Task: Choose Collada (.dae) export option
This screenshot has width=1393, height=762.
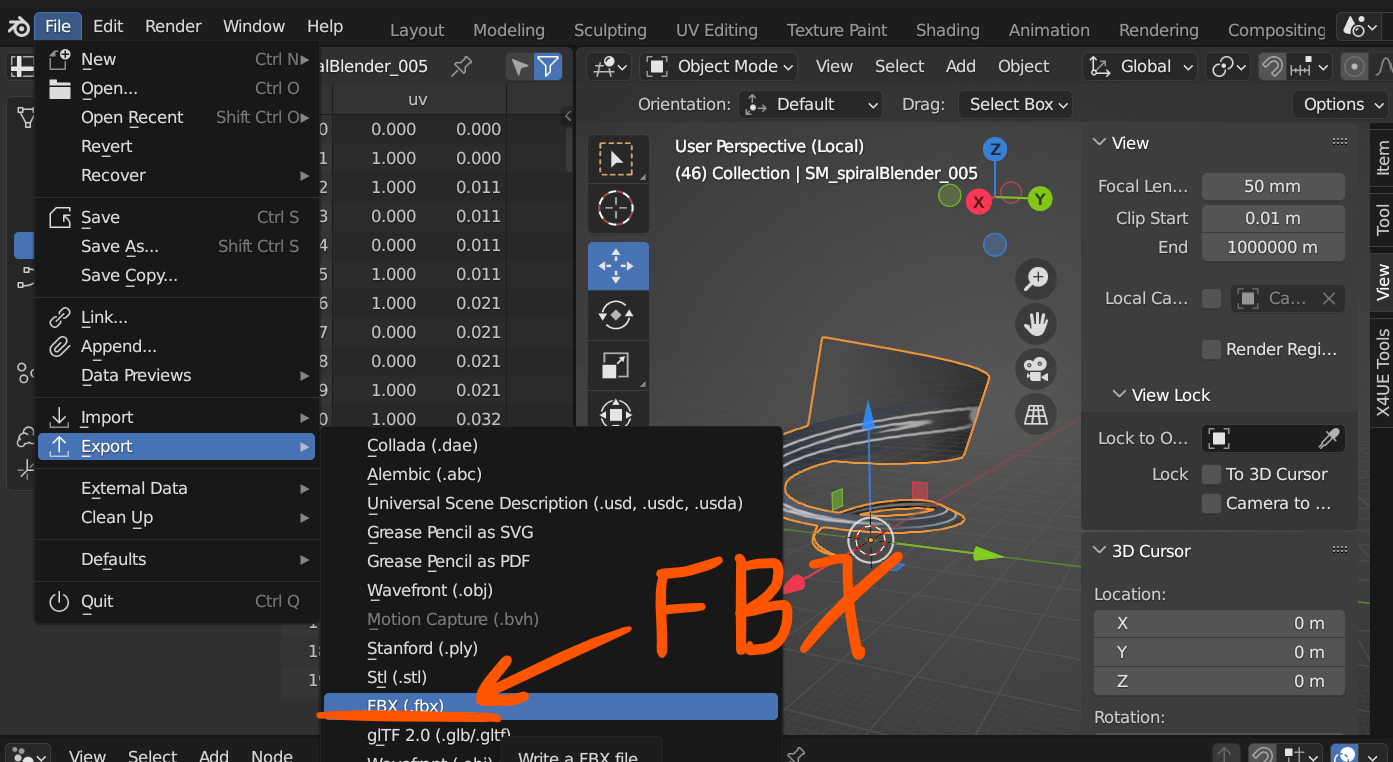Action: tap(551, 445)
